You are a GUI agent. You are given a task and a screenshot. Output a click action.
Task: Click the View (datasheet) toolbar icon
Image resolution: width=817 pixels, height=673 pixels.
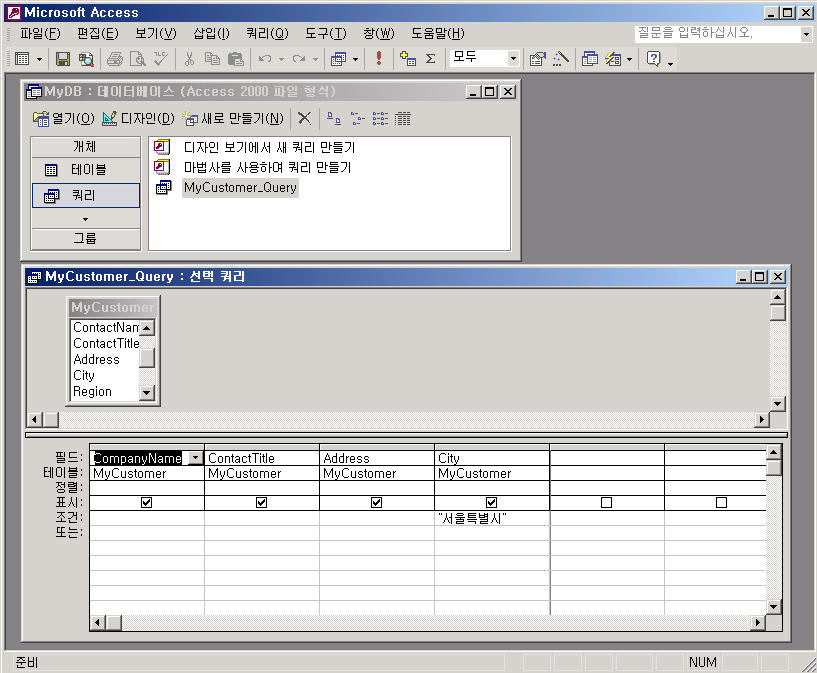22,59
